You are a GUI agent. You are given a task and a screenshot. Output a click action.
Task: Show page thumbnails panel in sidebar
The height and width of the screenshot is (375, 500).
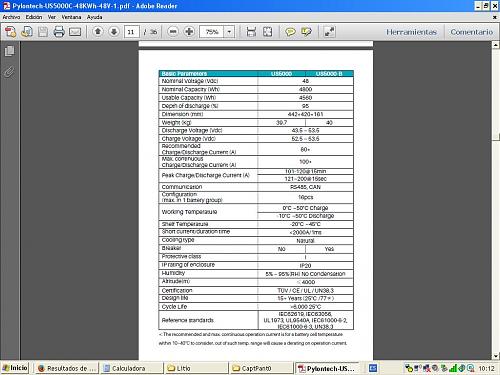click(x=9, y=51)
